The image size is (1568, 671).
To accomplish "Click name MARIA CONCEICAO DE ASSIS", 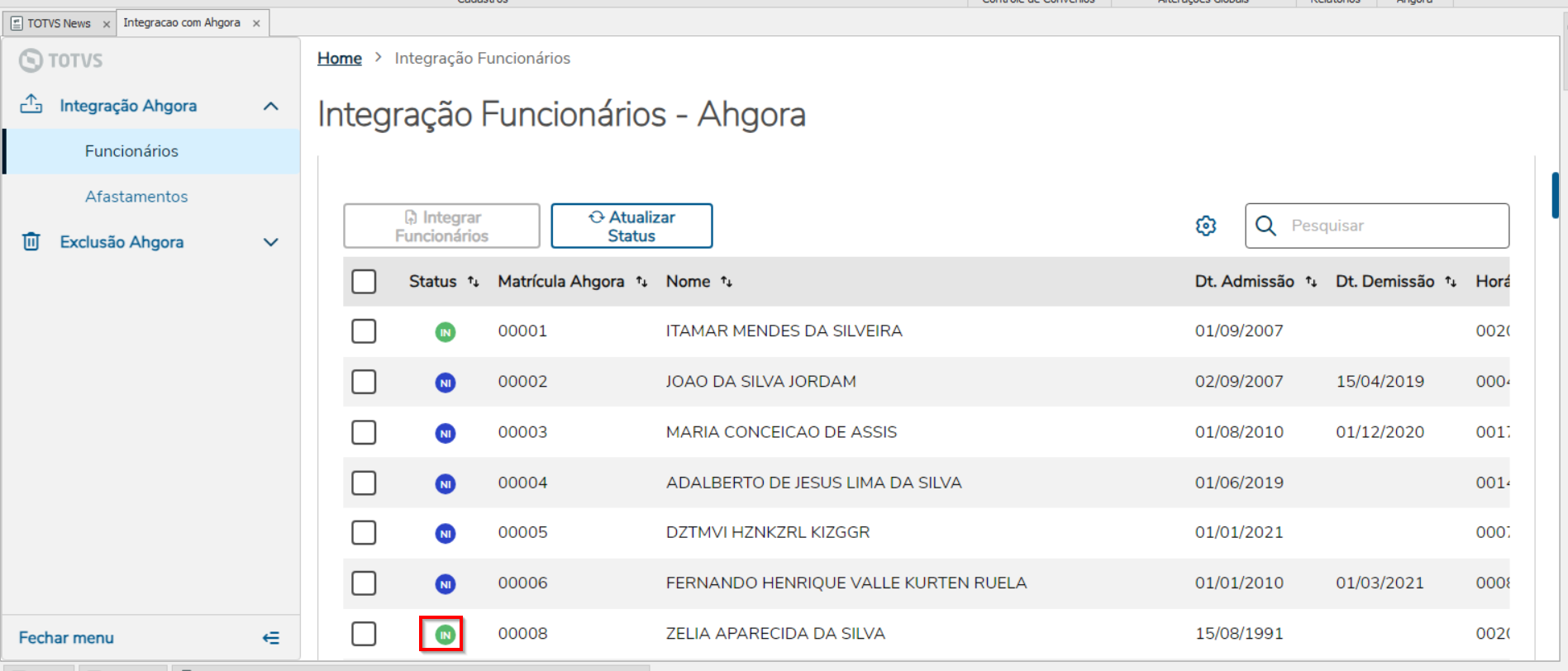I will click(x=781, y=431).
